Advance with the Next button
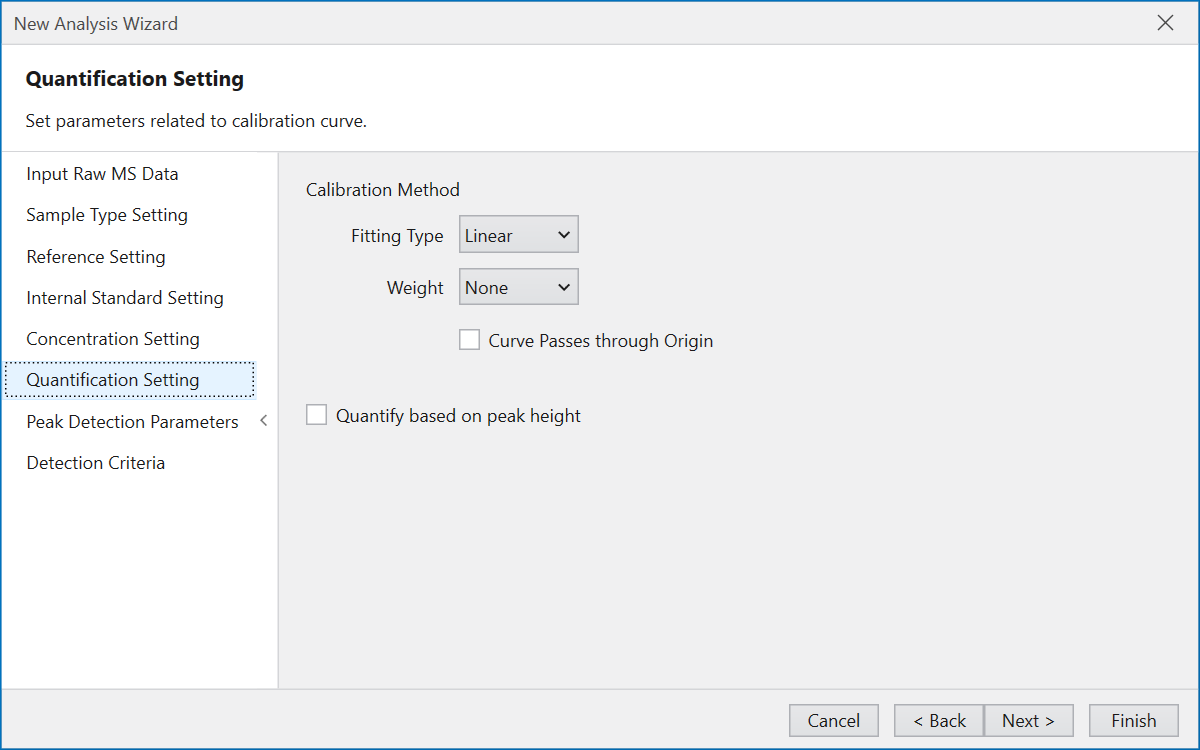Screen dimensions: 1200x750 (x=1028, y=720)
